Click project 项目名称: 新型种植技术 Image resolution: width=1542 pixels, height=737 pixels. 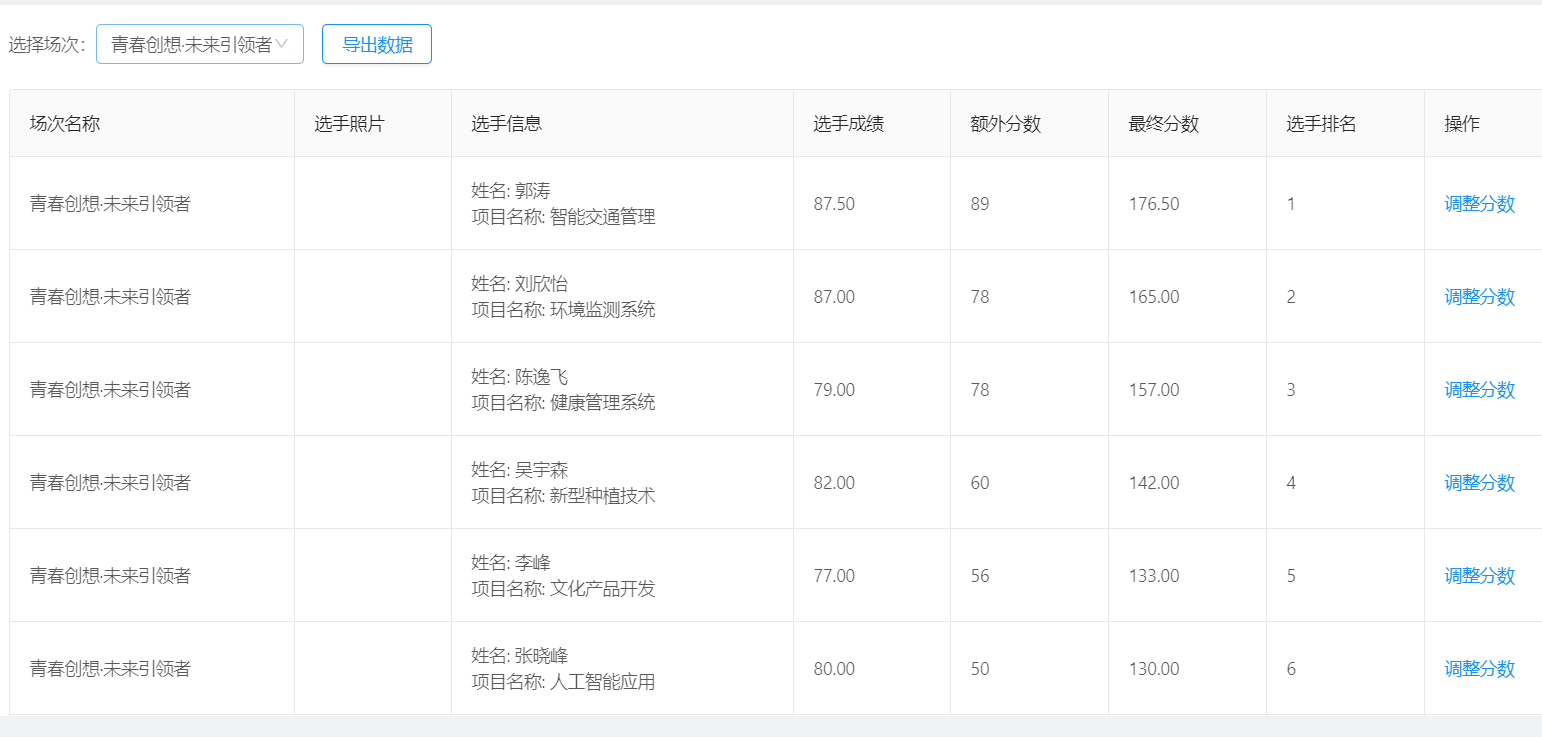click(564, 496)
